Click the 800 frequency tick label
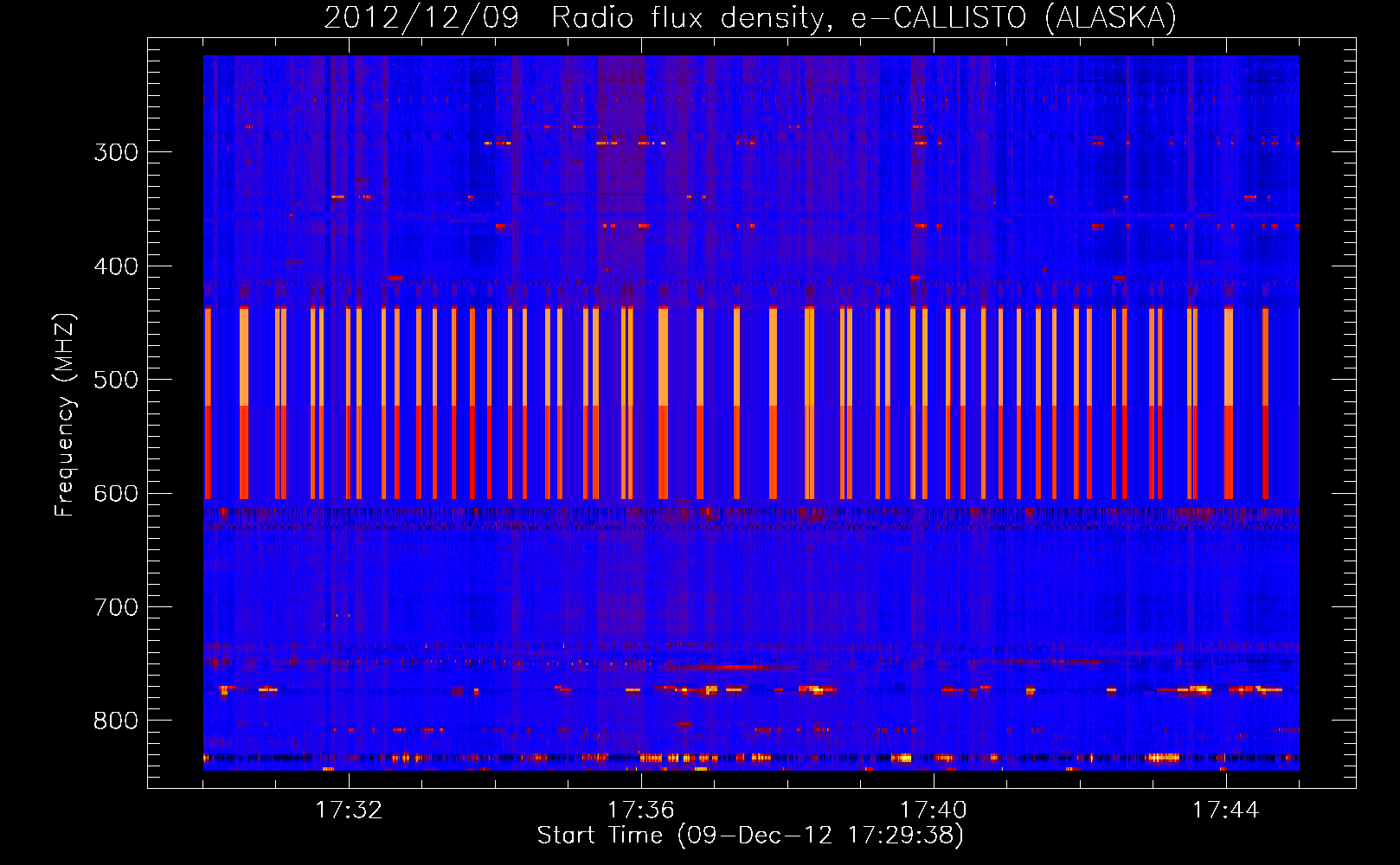 point(116,721)
